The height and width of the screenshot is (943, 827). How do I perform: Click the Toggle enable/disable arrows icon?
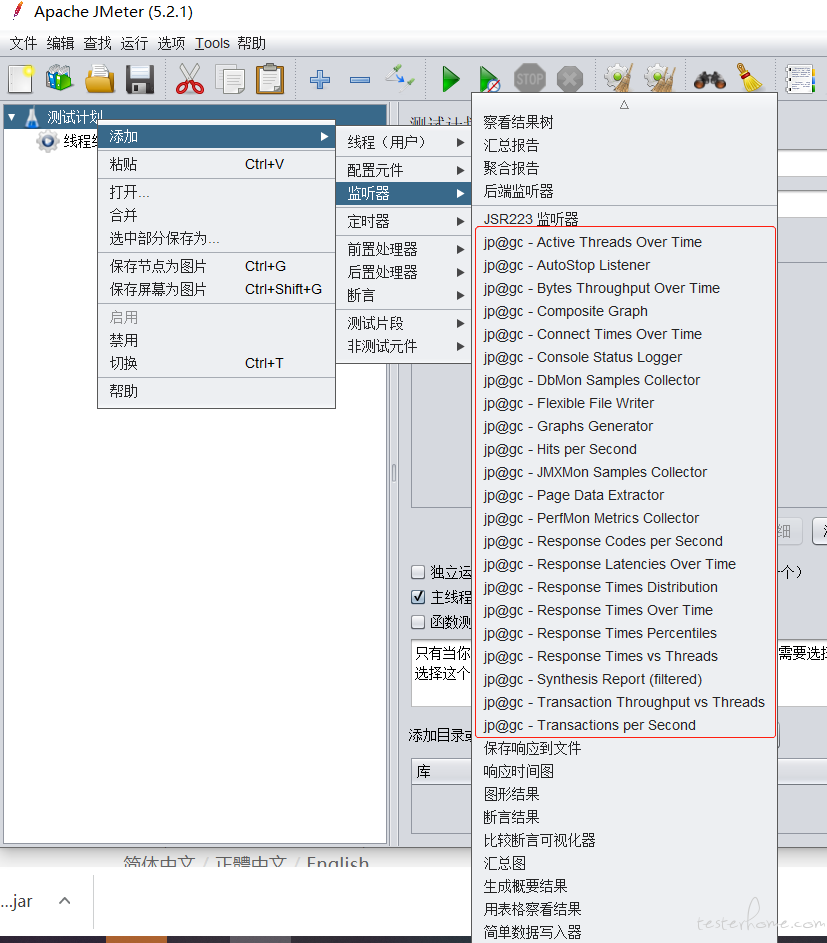pyautogui.click(x=400, y=79)
